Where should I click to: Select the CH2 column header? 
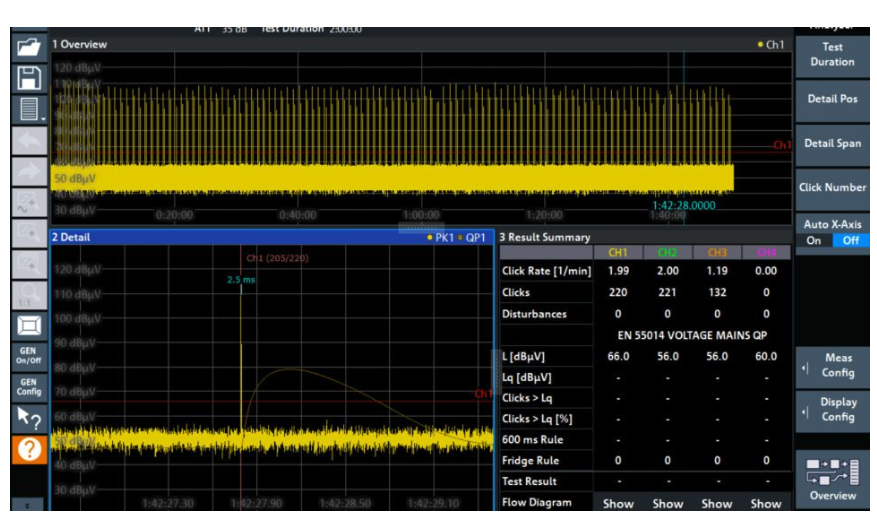(x=667, y=253)
